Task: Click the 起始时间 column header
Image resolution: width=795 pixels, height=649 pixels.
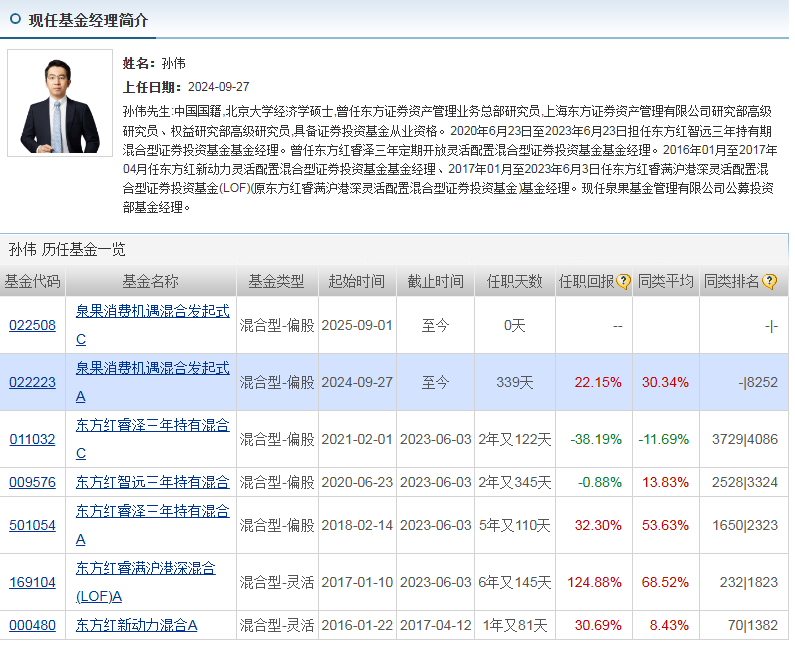Action: [356, 281]
